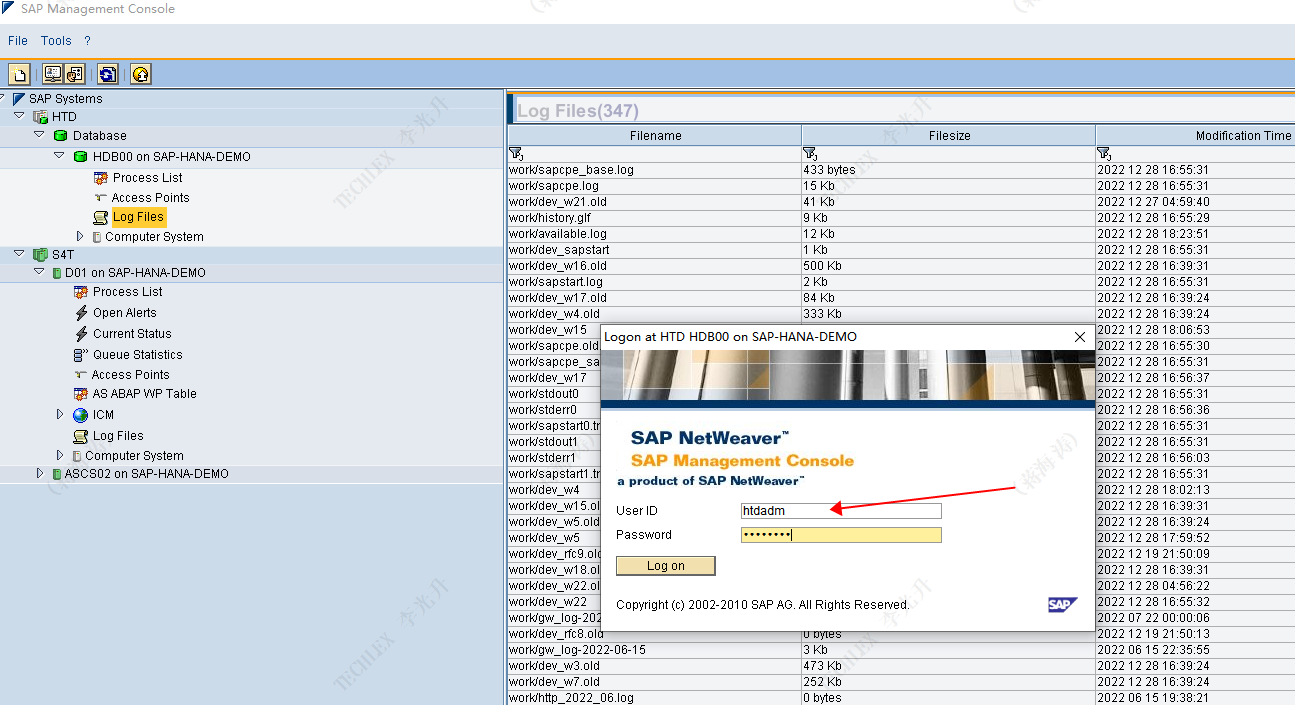
Task: Select the work/sapcpe_base.log row
Action: click(901, 170)
